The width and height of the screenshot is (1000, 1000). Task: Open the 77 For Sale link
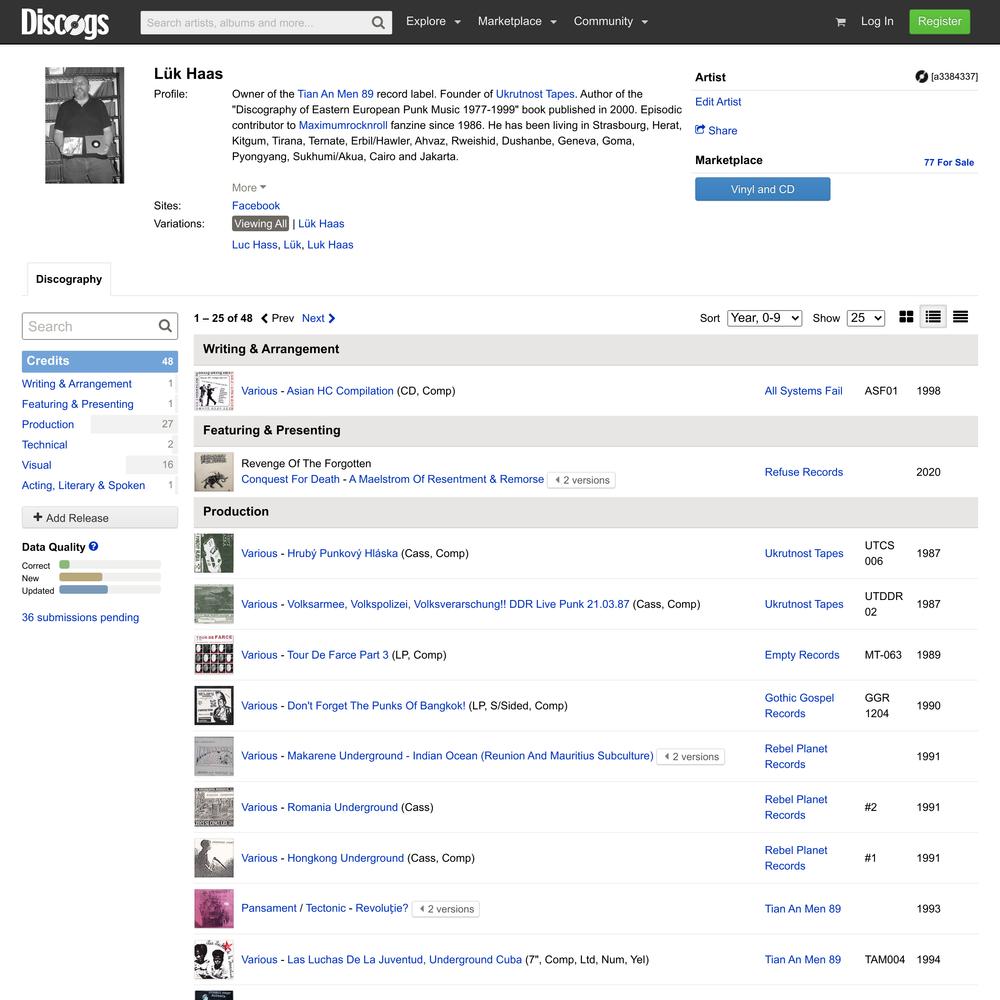click(x=949, y=163)
